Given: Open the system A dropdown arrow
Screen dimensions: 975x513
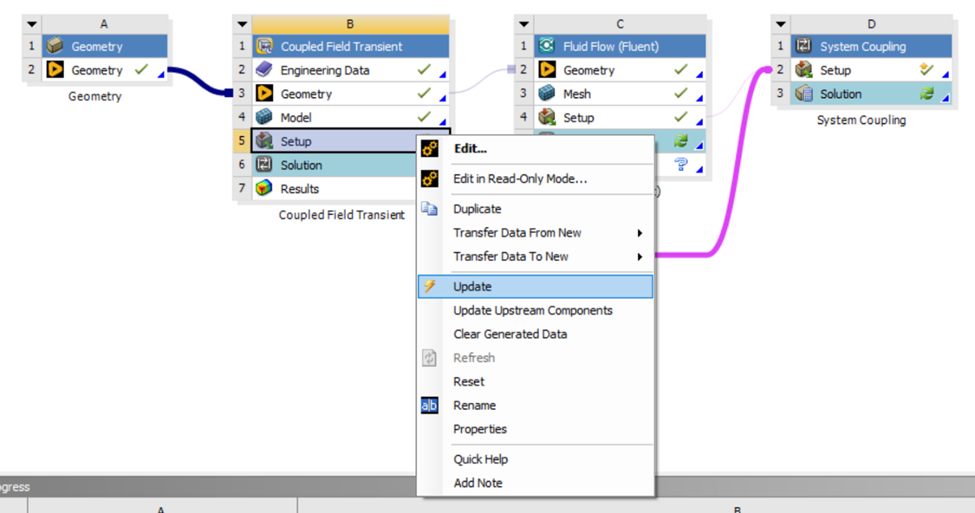Looking at the screenshot, I should [32, 24].
